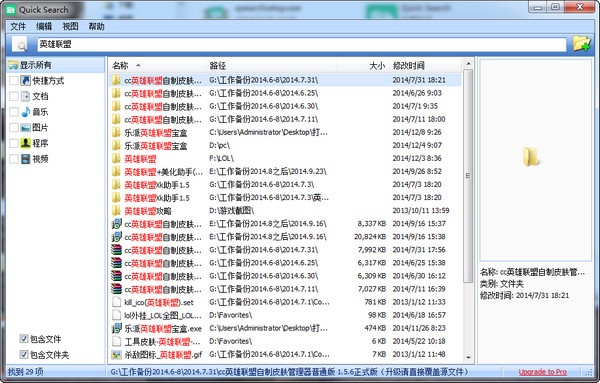Open the 文件 menu
The height and width of the screenshot is (383, 600).
(x=18, y=26)
